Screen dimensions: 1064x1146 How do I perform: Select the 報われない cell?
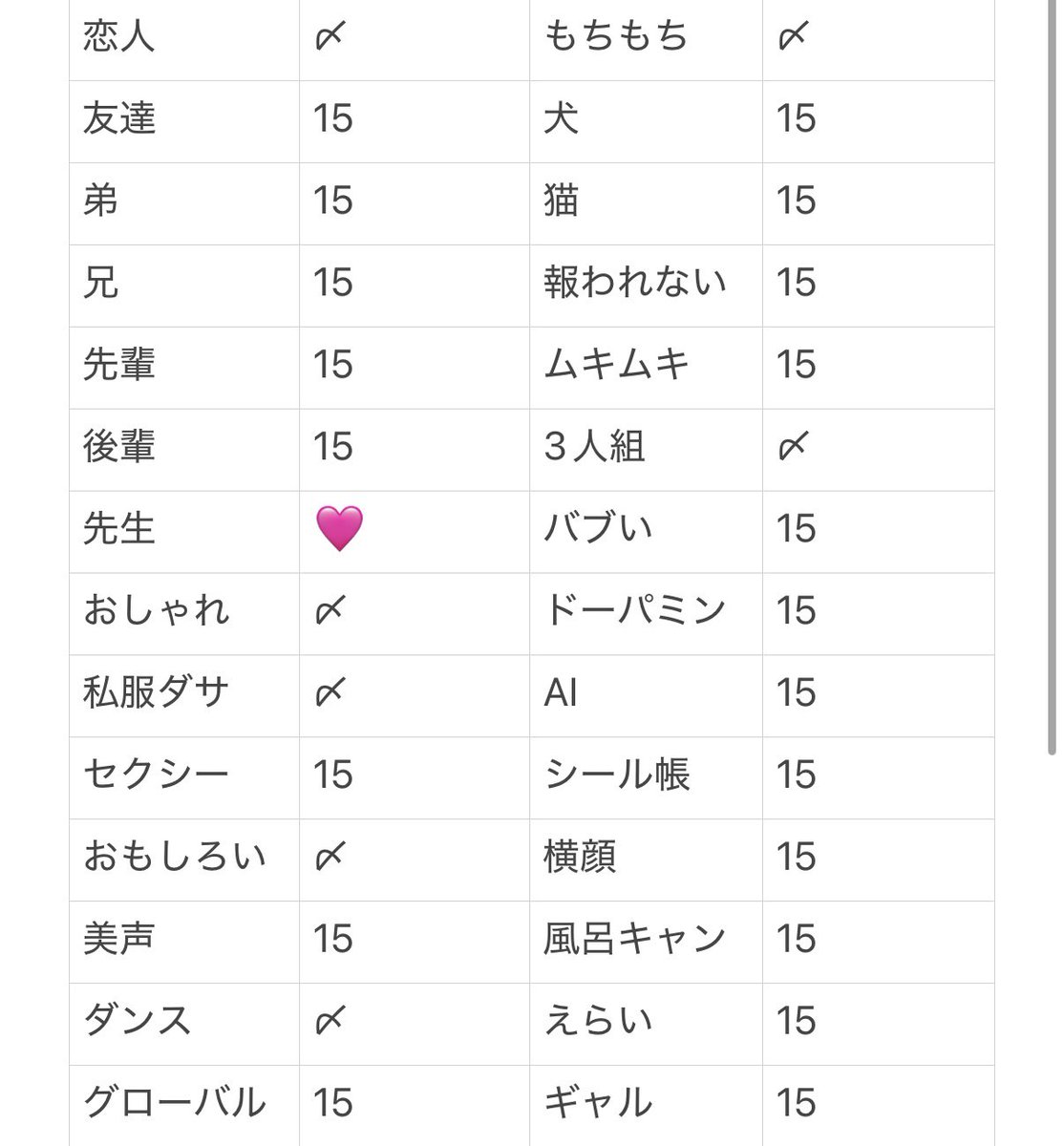click(646, 286)
